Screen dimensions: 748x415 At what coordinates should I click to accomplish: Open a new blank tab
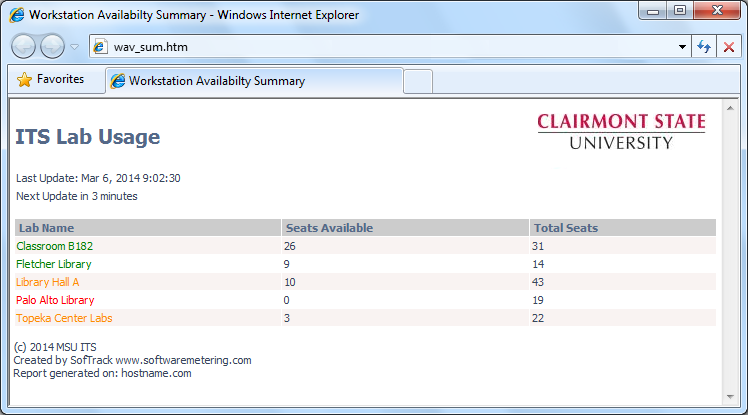click(418, 81)
